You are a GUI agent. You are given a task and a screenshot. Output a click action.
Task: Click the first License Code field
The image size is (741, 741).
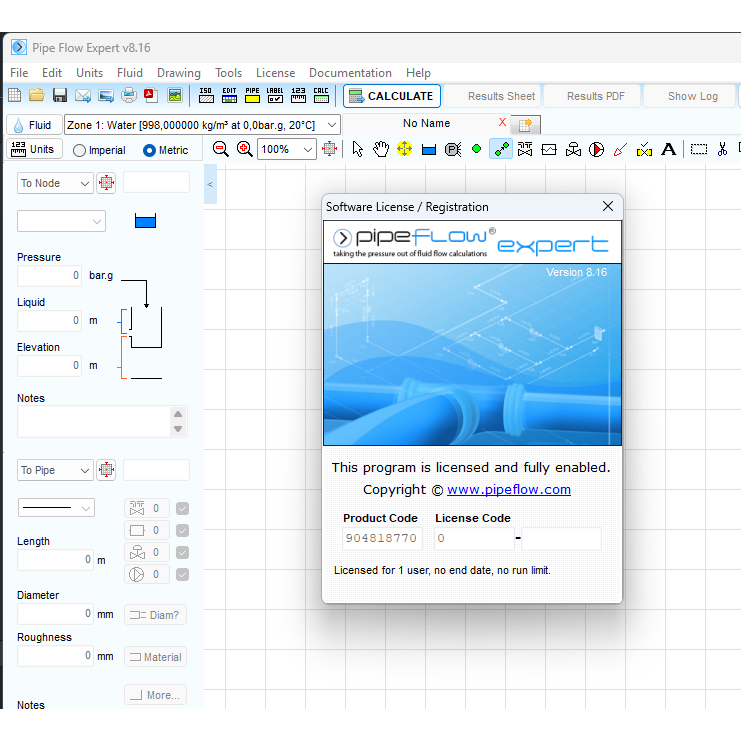(x=474, y=538)
